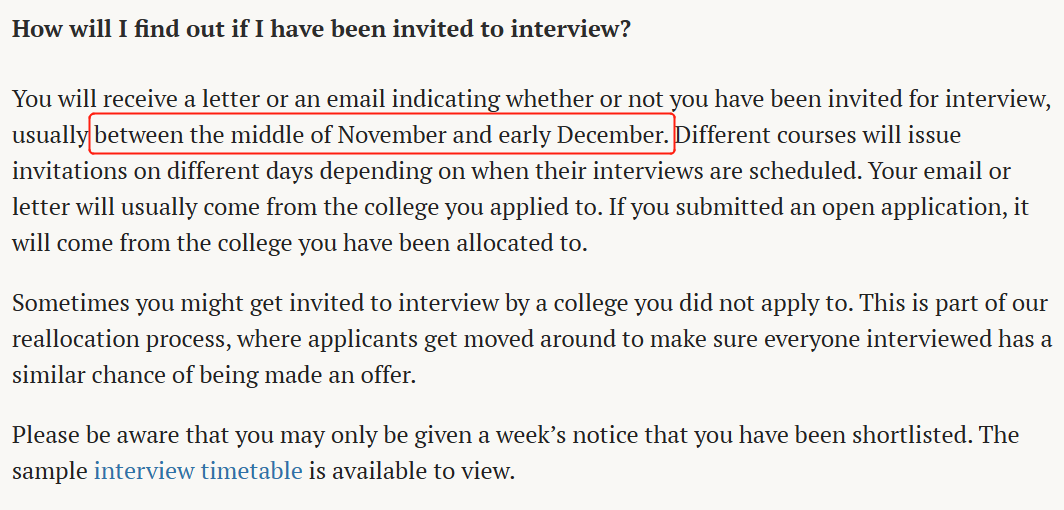The width and height of the screenshot is (1064, 510).
Task: Click the sentence starting 'Sometimes you might get invited'
Action: point(432,303)
